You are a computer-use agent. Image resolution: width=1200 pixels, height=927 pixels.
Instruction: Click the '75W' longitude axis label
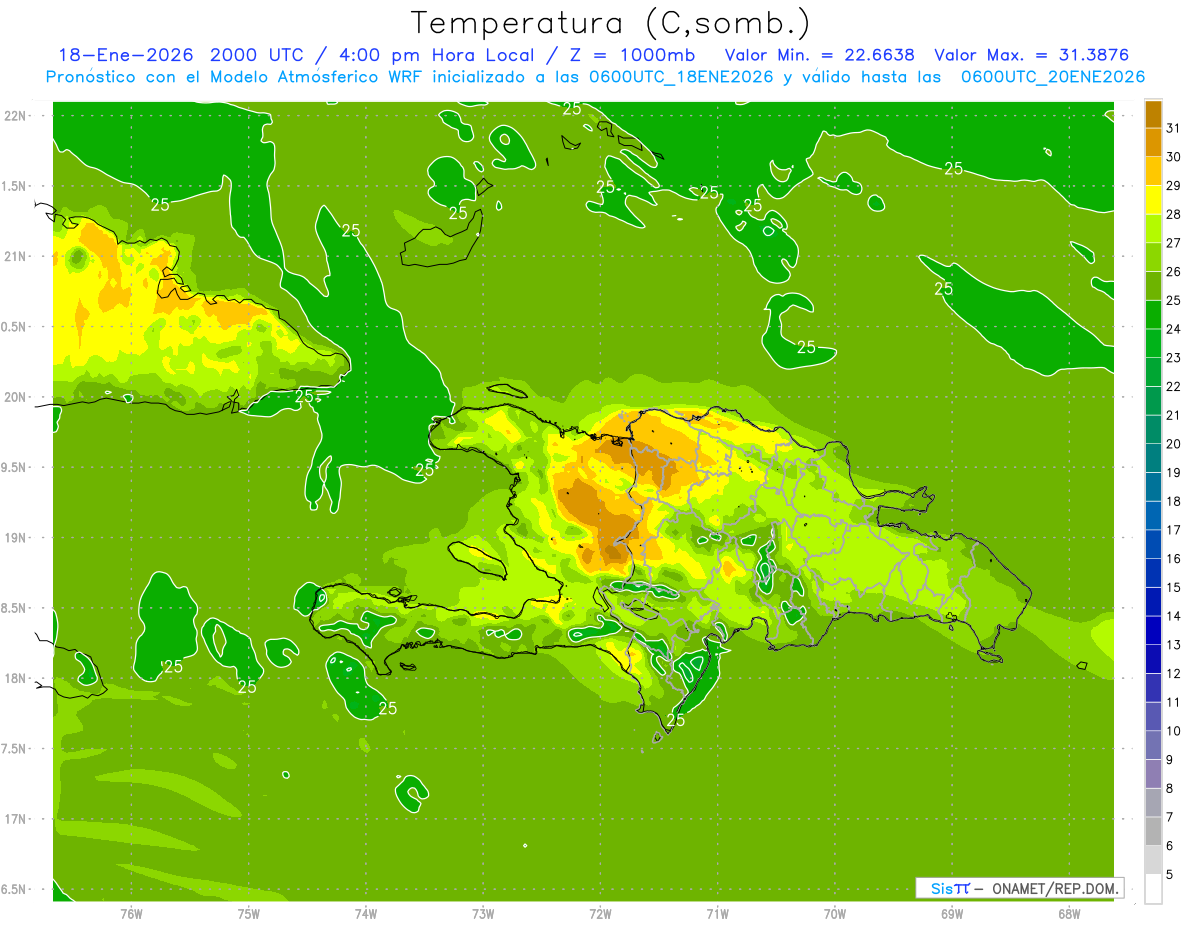[x=248, y=913]
